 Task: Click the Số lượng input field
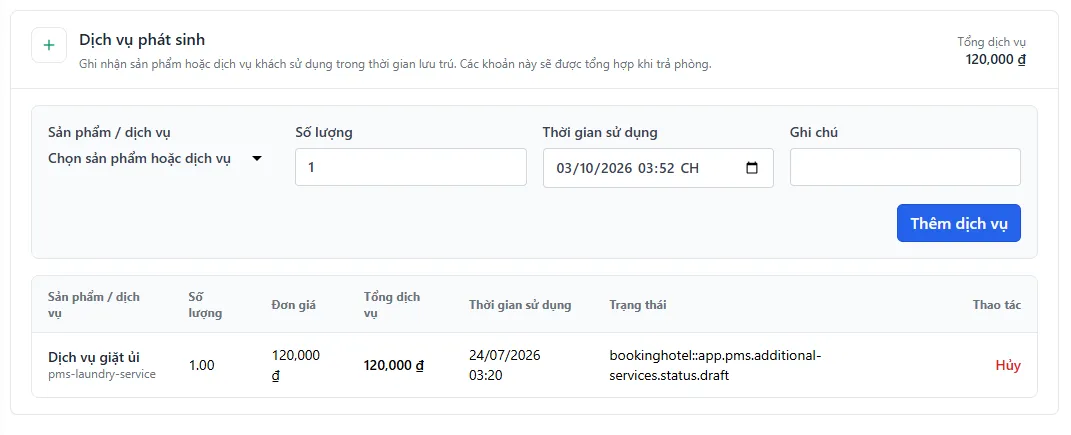pos(411,167)
